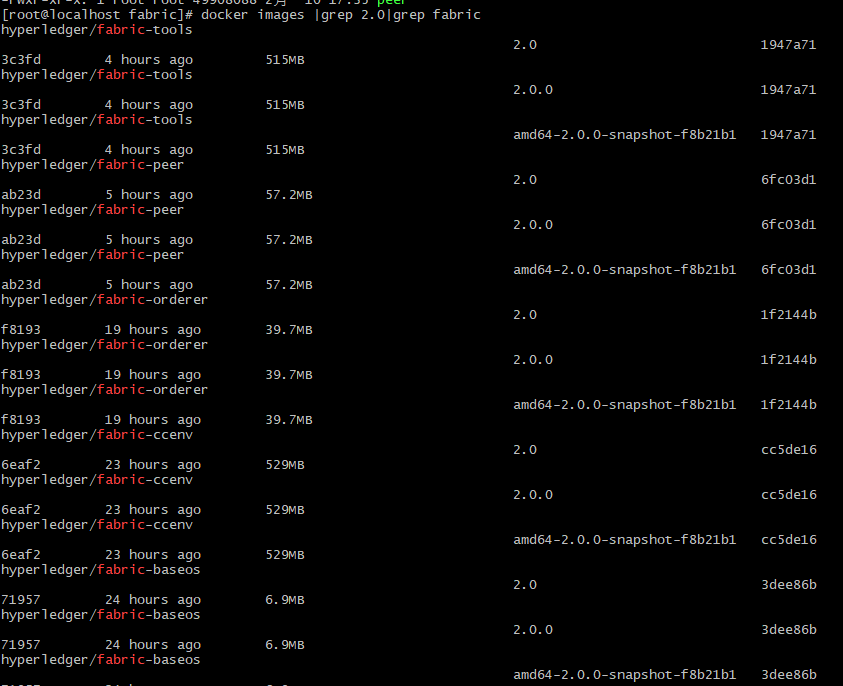Select the 2.0 tag of fabric-ccenv
The width and height of the screenshot is (843, 686).
[525, 449]
